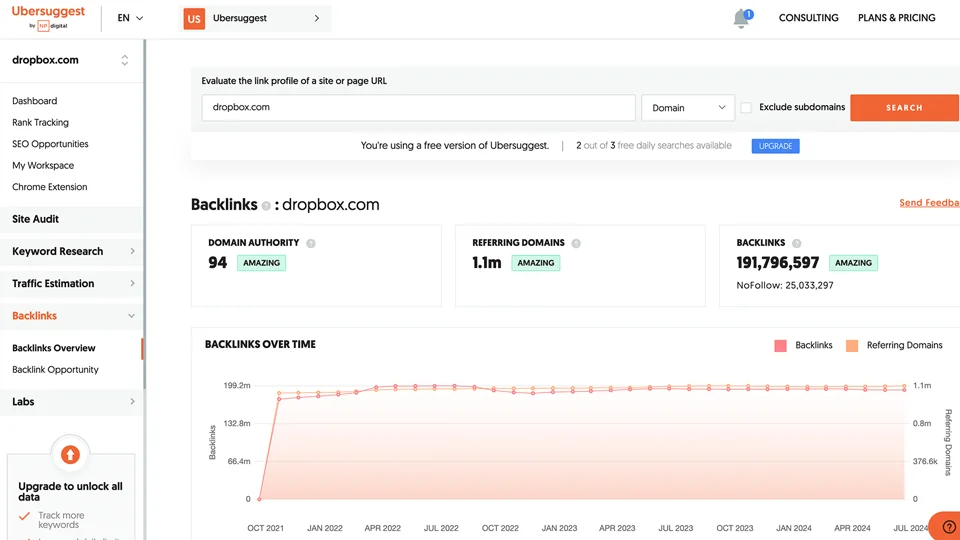Open the help chat bubble
The image size is (960, 540).
point(948,526)
